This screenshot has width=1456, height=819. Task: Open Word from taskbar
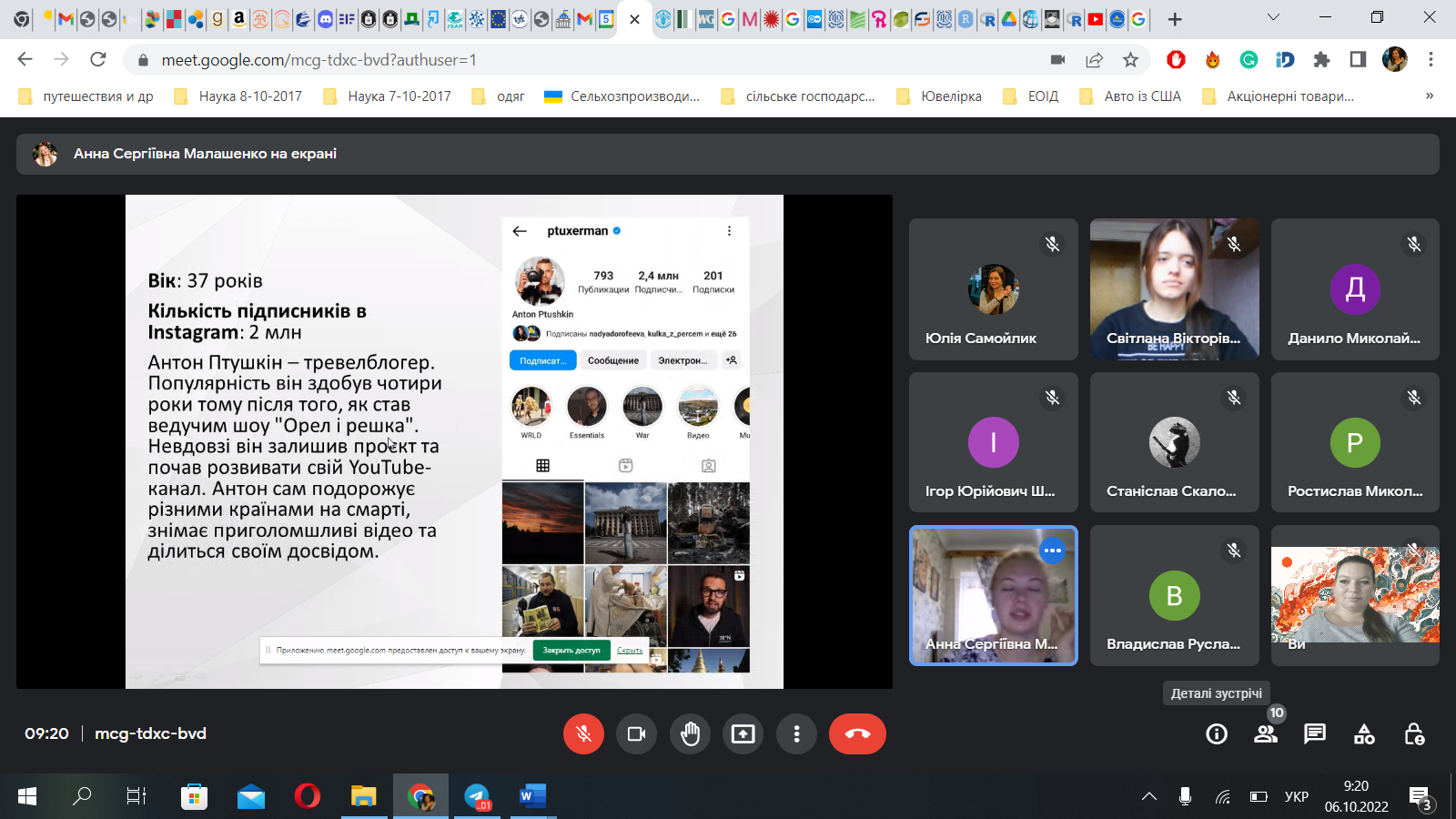tap(532, 796)
